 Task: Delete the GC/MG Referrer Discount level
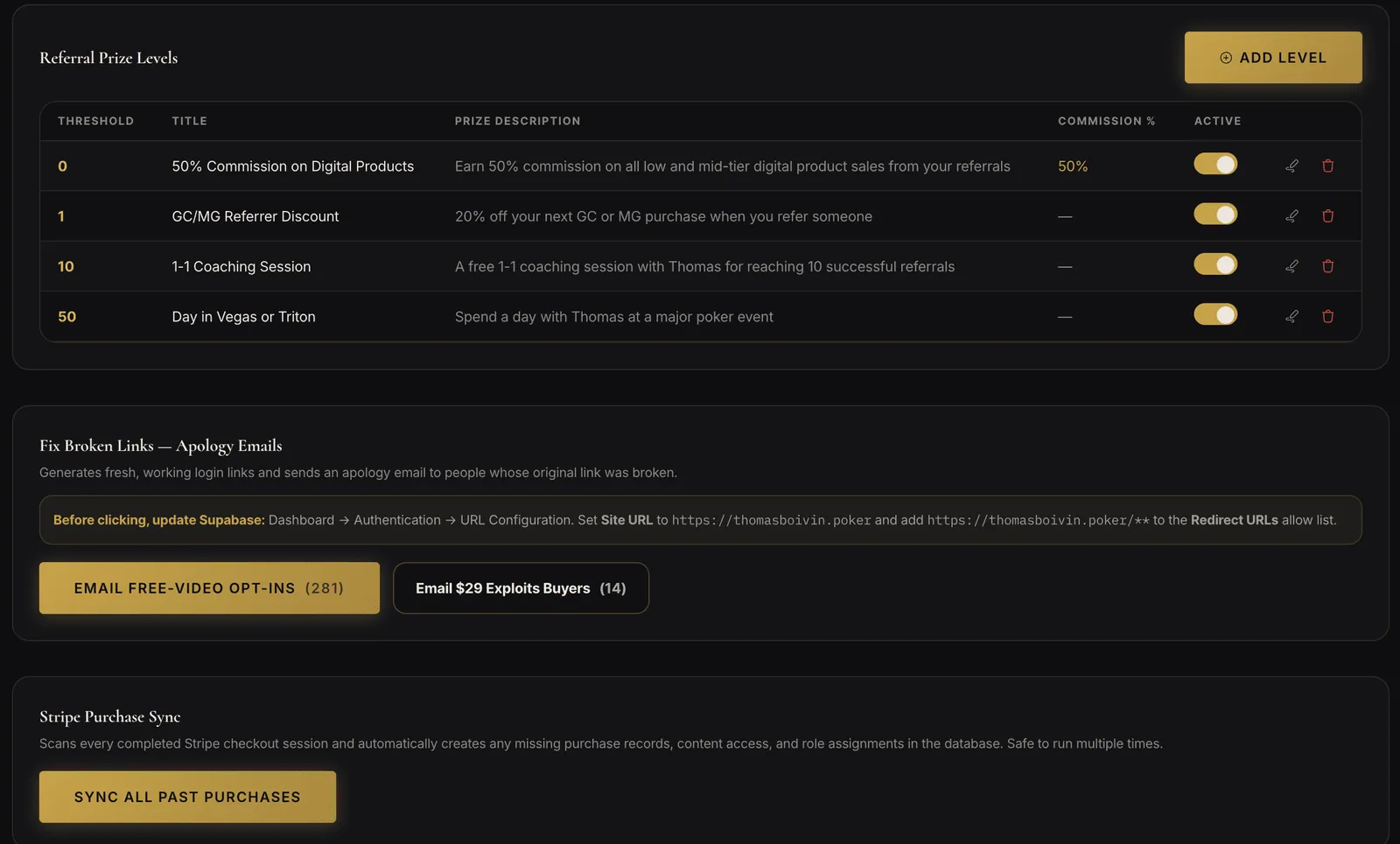1327,215
